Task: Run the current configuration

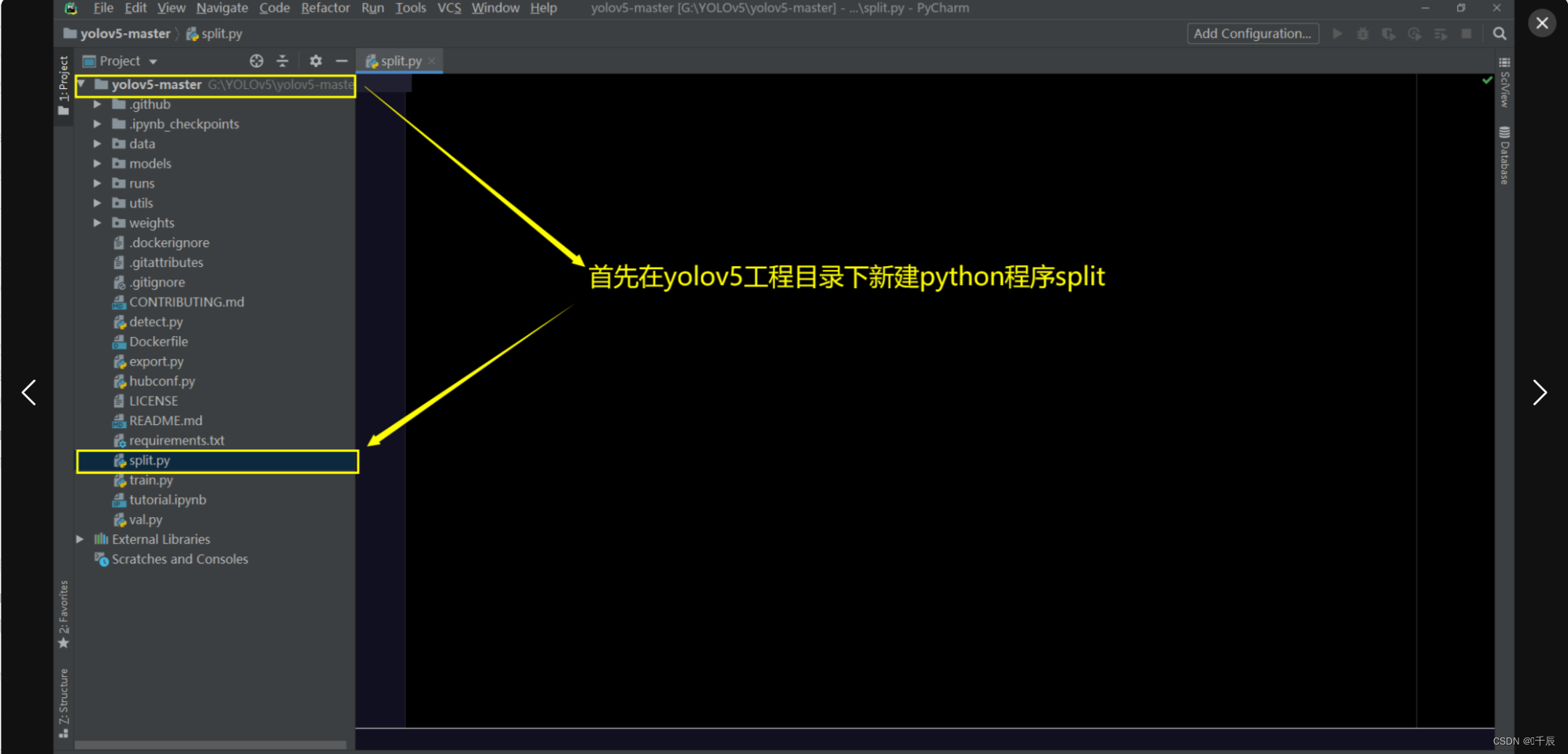Action: pyautogui.click(x=1337, y=33)
